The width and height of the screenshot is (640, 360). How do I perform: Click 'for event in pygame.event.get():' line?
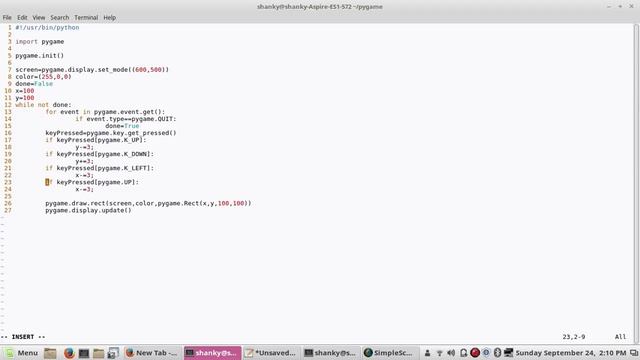pyautogui.click(x=105, y=112)
